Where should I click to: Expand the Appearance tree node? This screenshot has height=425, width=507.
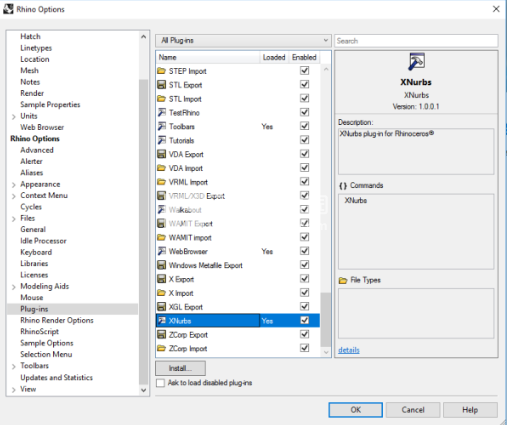[14, 185]
